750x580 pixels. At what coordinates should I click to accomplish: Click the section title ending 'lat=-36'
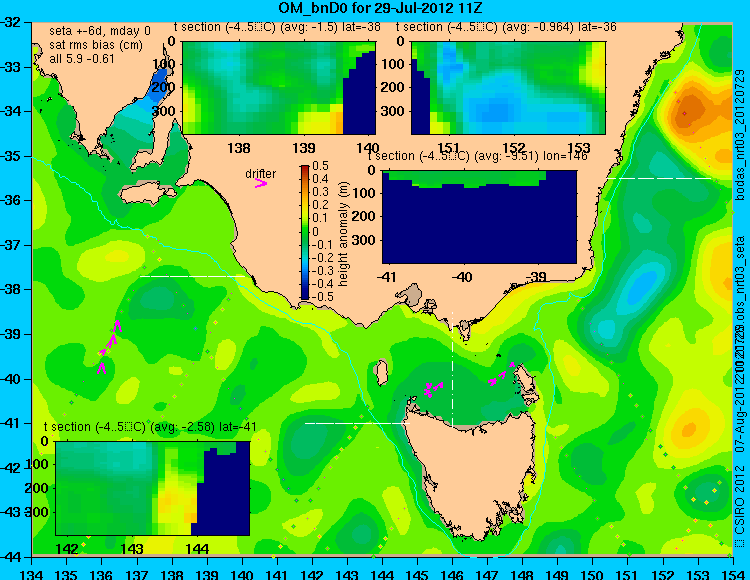click(x=506, y=27)
